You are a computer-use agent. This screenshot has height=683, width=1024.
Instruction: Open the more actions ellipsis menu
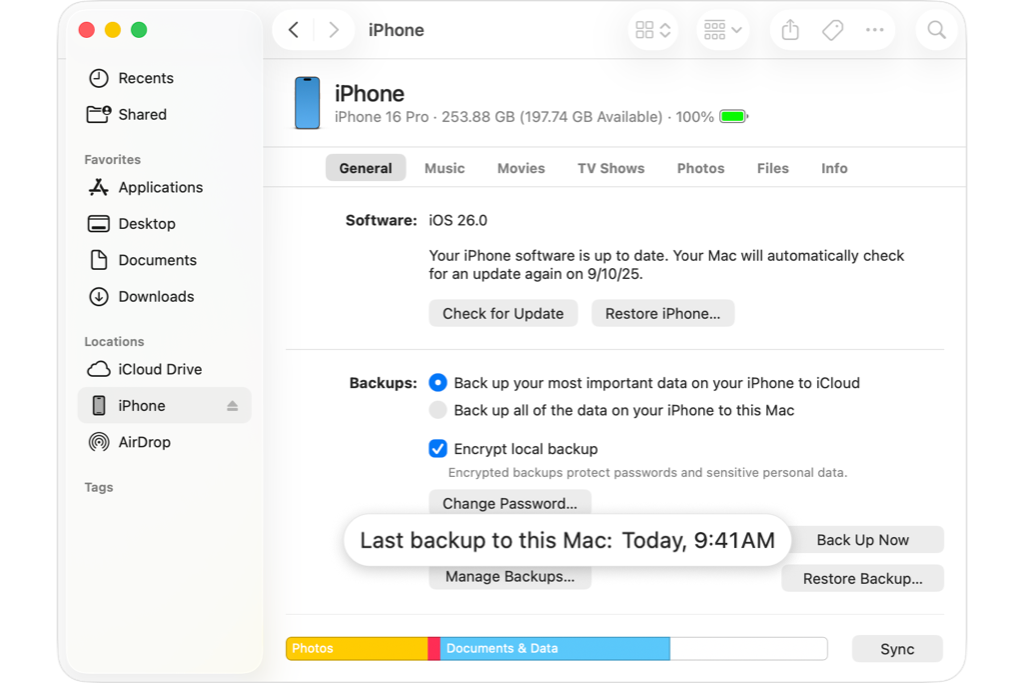pos(874,30)
